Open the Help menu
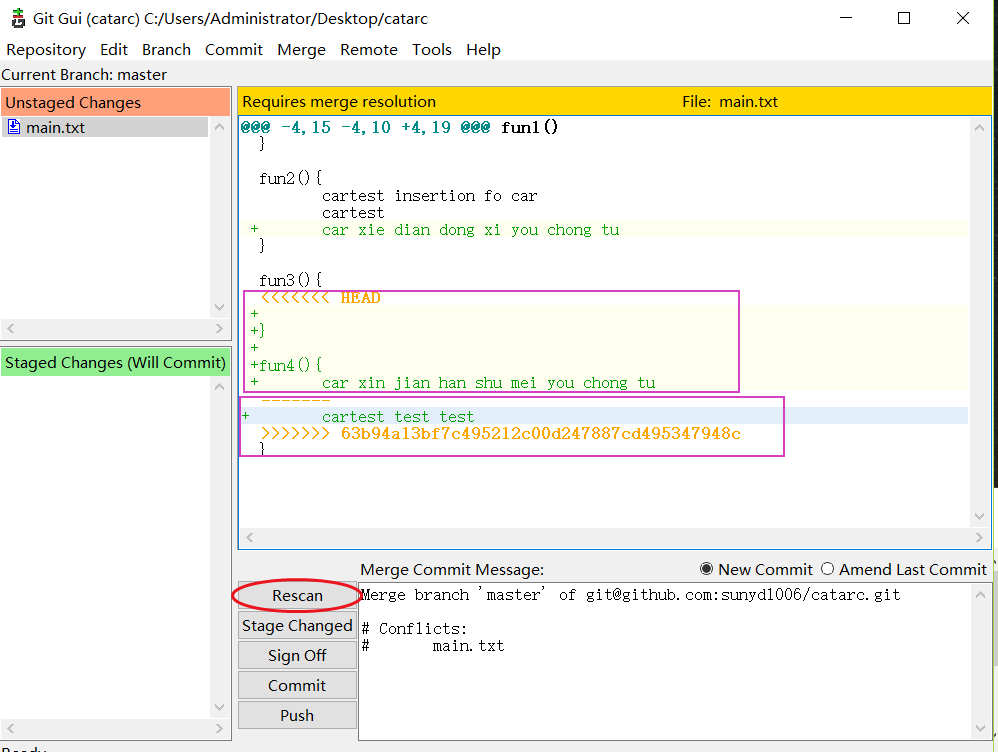 click(483, 49)
